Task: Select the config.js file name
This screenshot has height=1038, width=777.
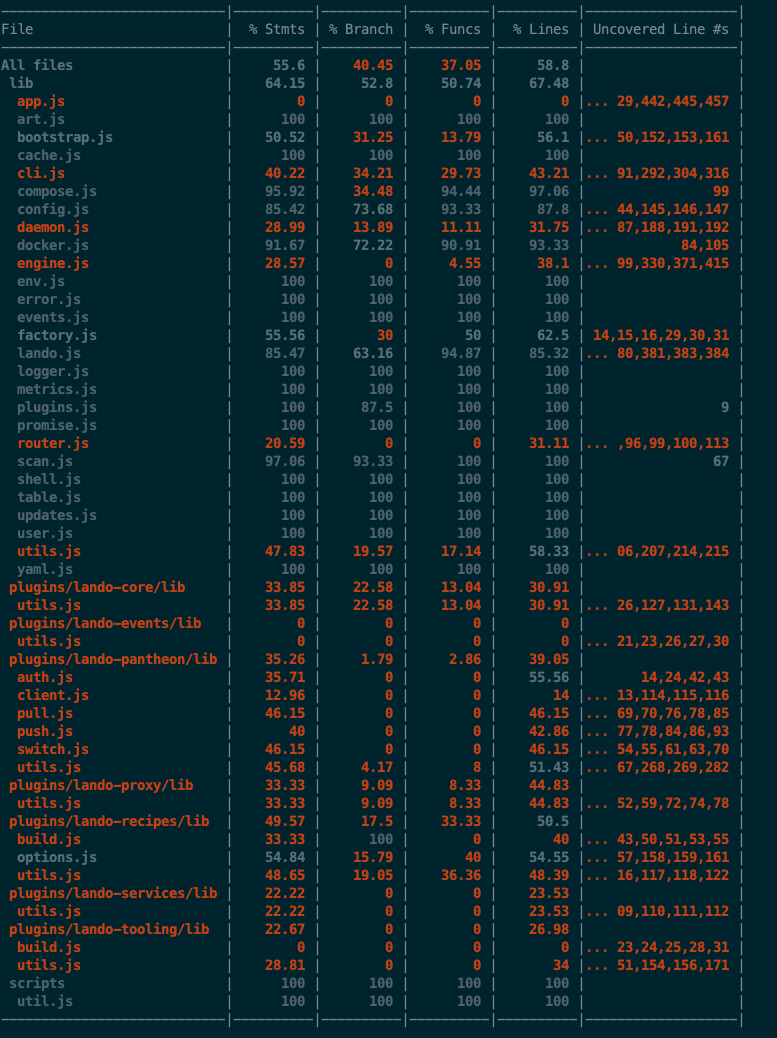Action: pos(53,209)
